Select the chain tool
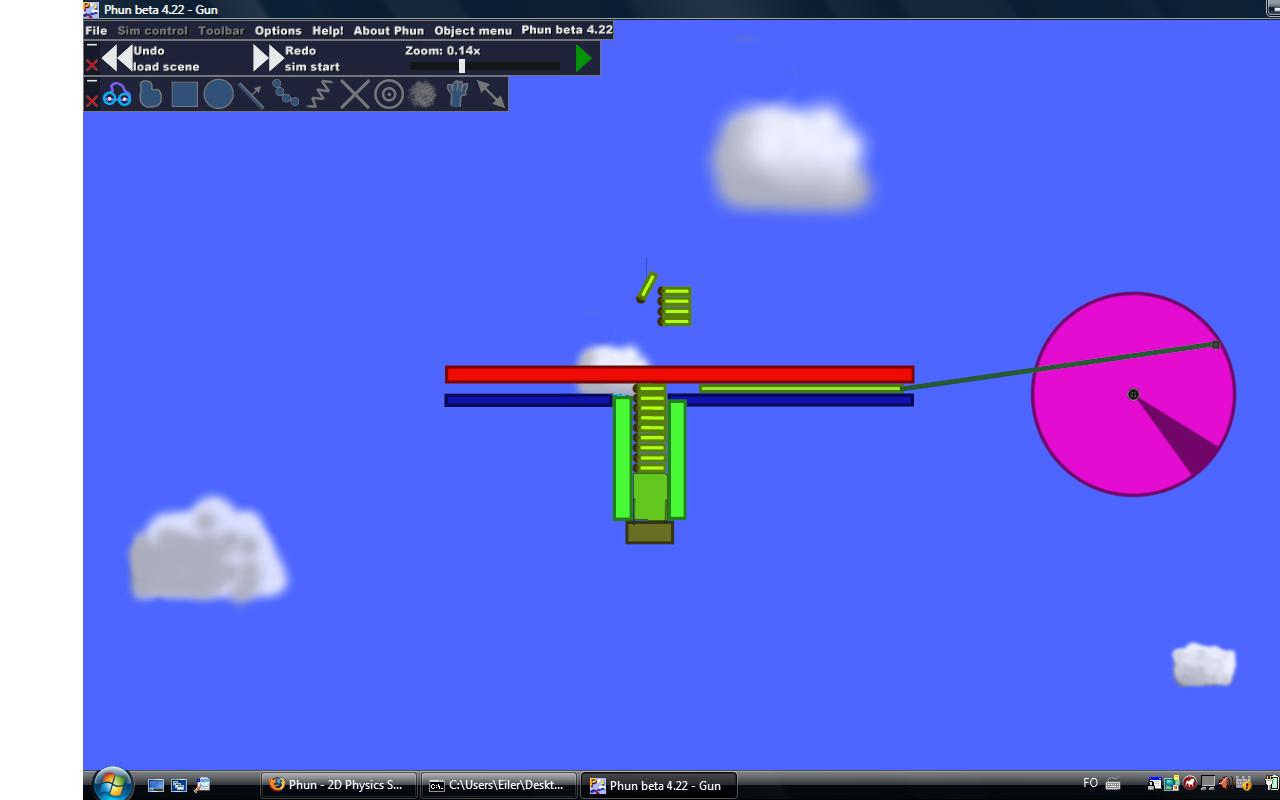Image resolution: width=1280 pixels, height=800 pixels. (x=286, y=95)
